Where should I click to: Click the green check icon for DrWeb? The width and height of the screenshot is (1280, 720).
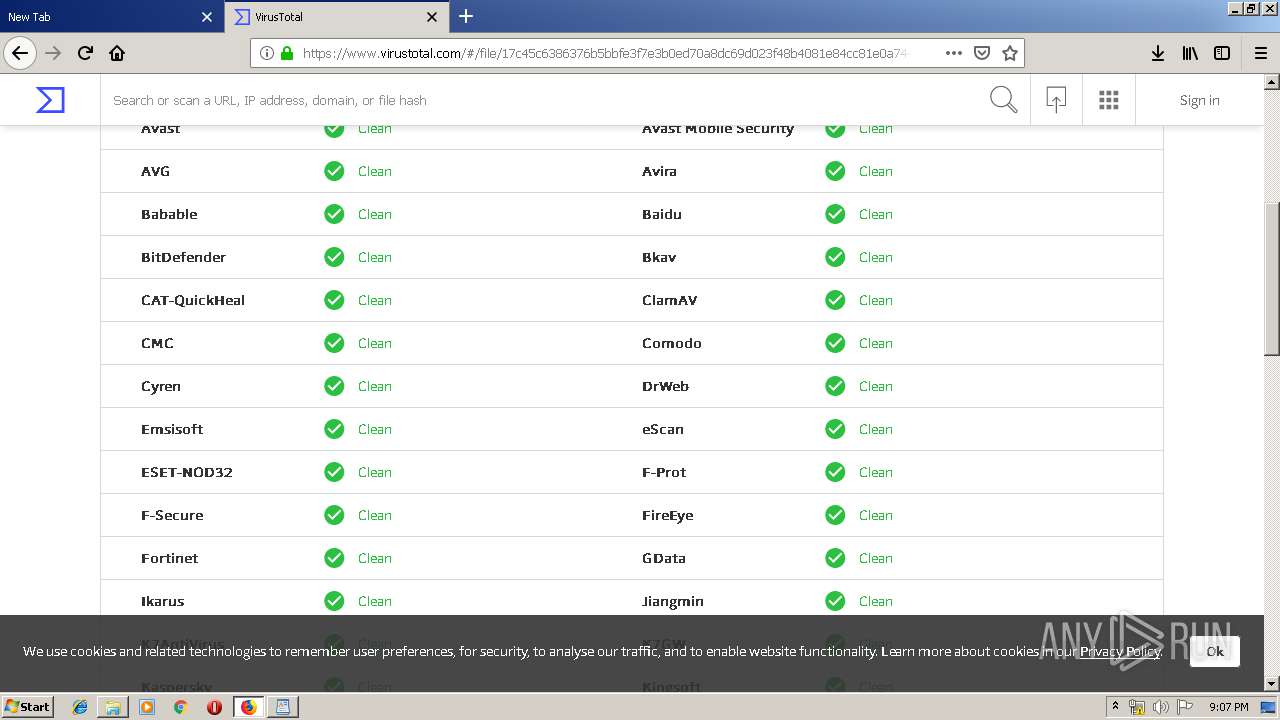[835, 386]
